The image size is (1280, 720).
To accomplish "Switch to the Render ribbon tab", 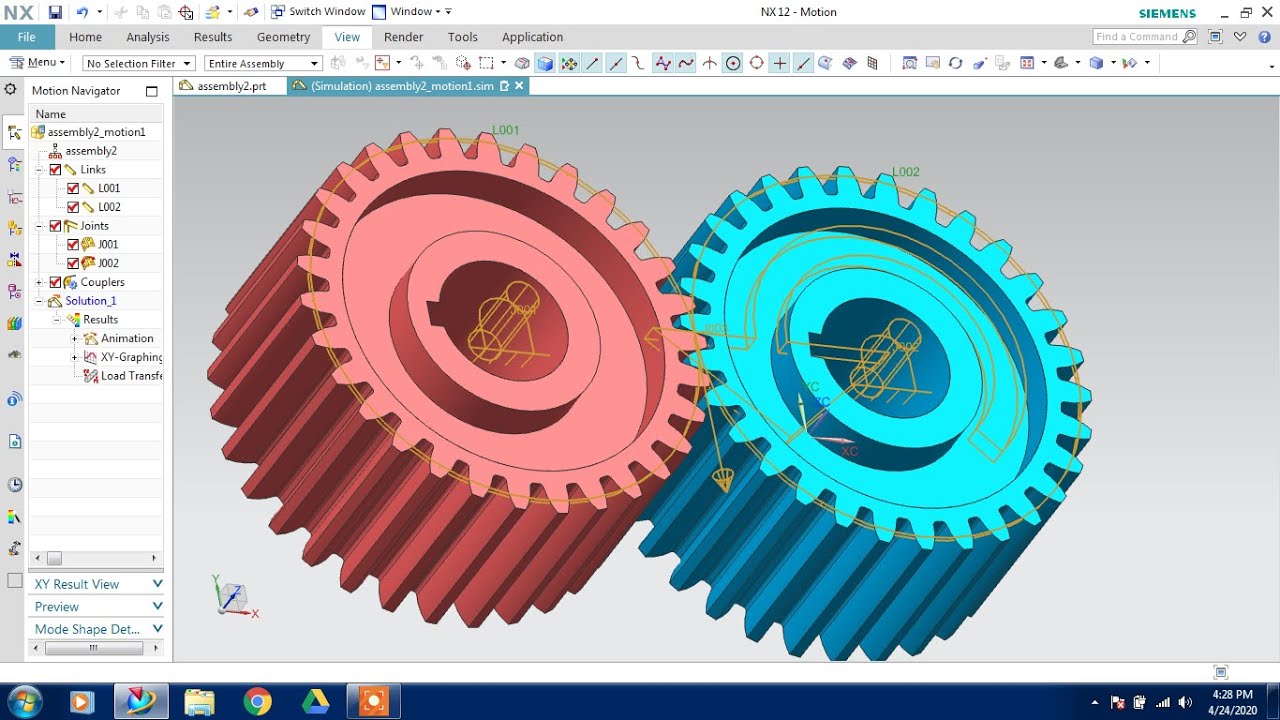I will coord(404,37).
